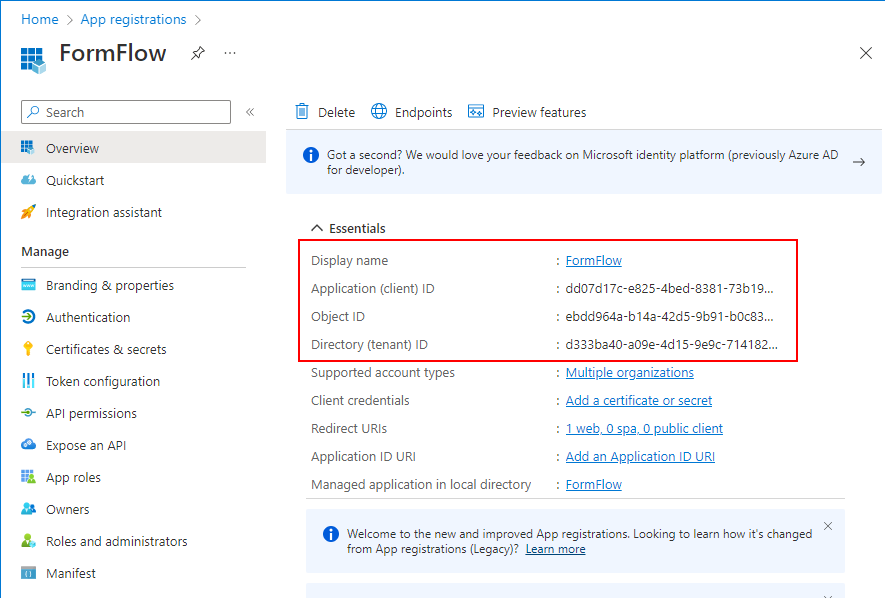Open the API permissions page

click(91, 413)
